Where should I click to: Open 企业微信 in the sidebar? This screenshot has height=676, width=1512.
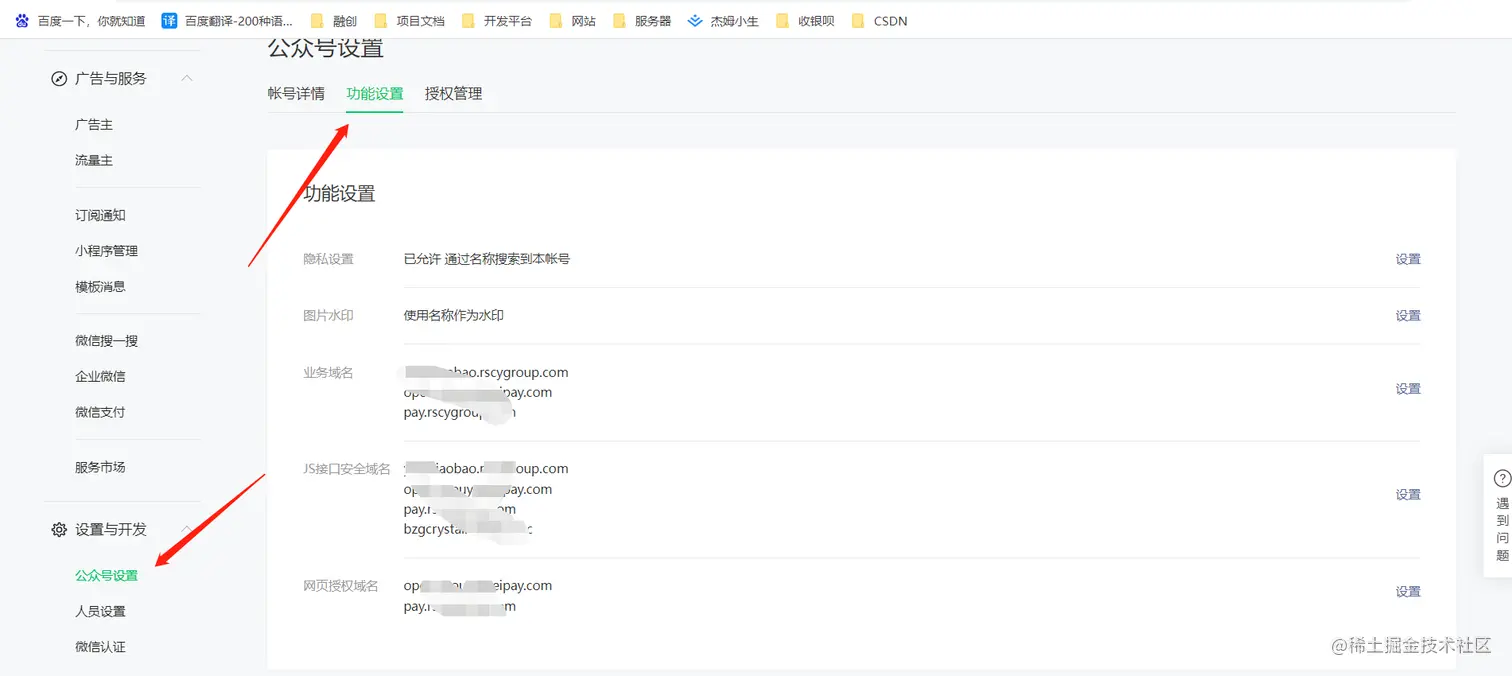coord(100,376)
